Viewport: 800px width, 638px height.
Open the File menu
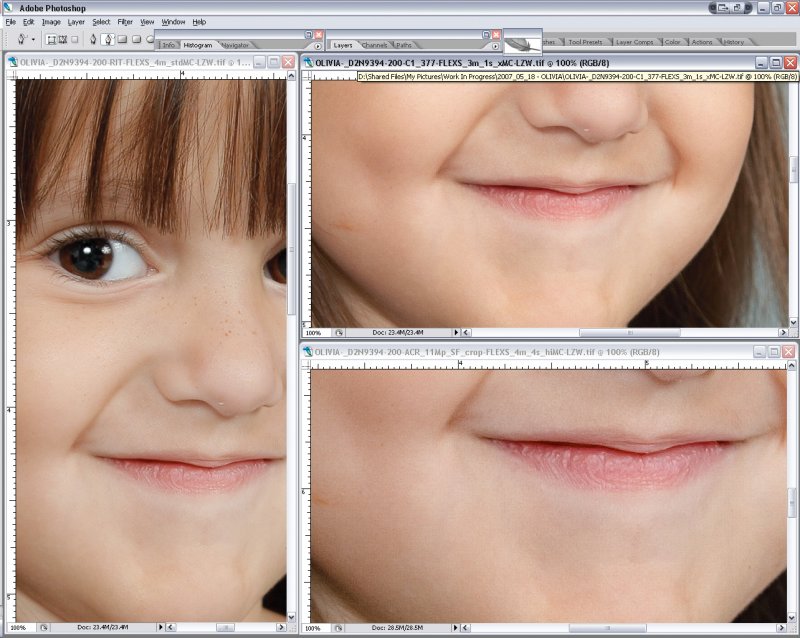pyautogui.click(x=11, y=22)
